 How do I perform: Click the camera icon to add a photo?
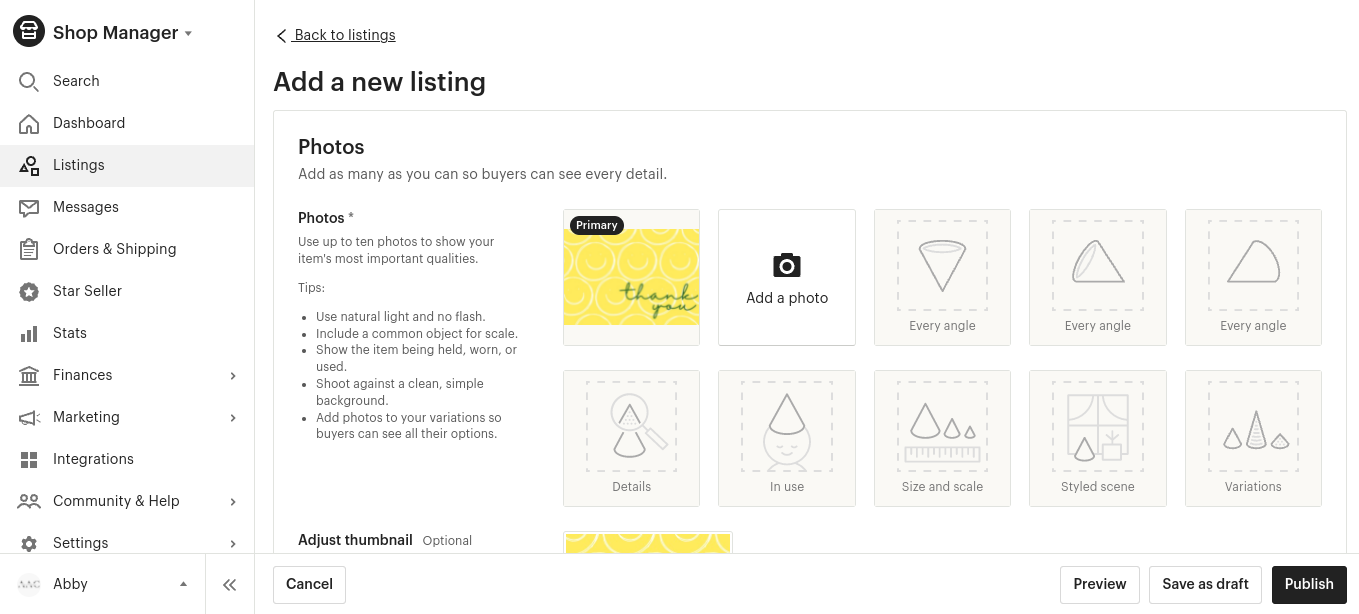click(787, 265)
